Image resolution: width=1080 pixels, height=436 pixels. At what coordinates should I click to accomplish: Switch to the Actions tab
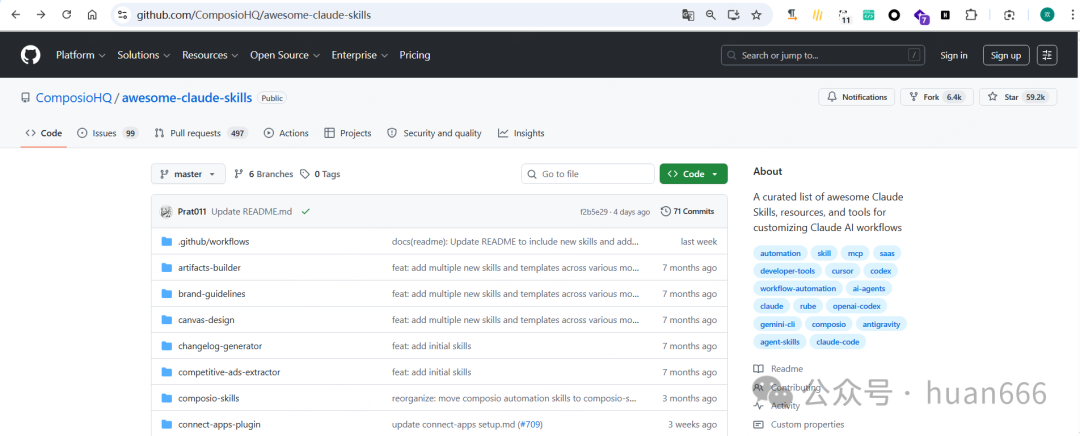(x=286, y=133)
